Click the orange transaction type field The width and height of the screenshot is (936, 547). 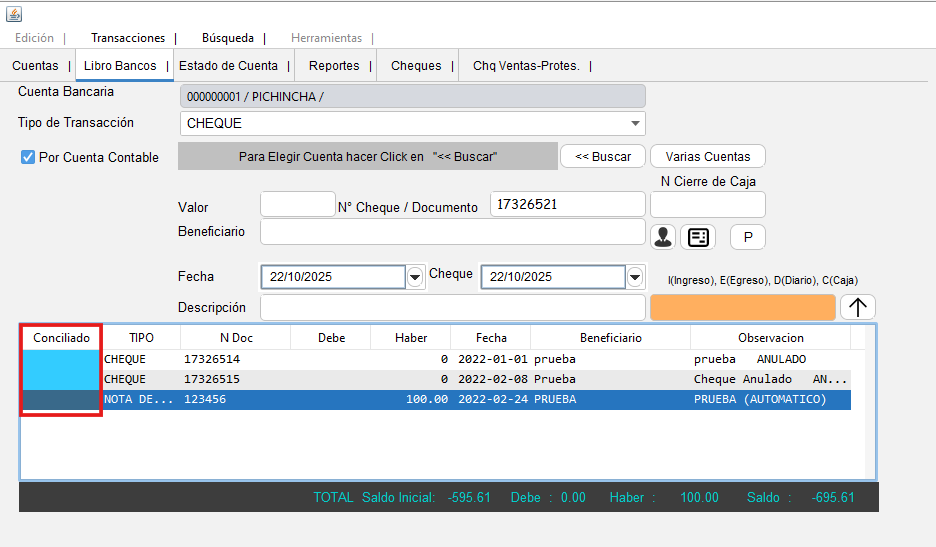tap(742, 307)
